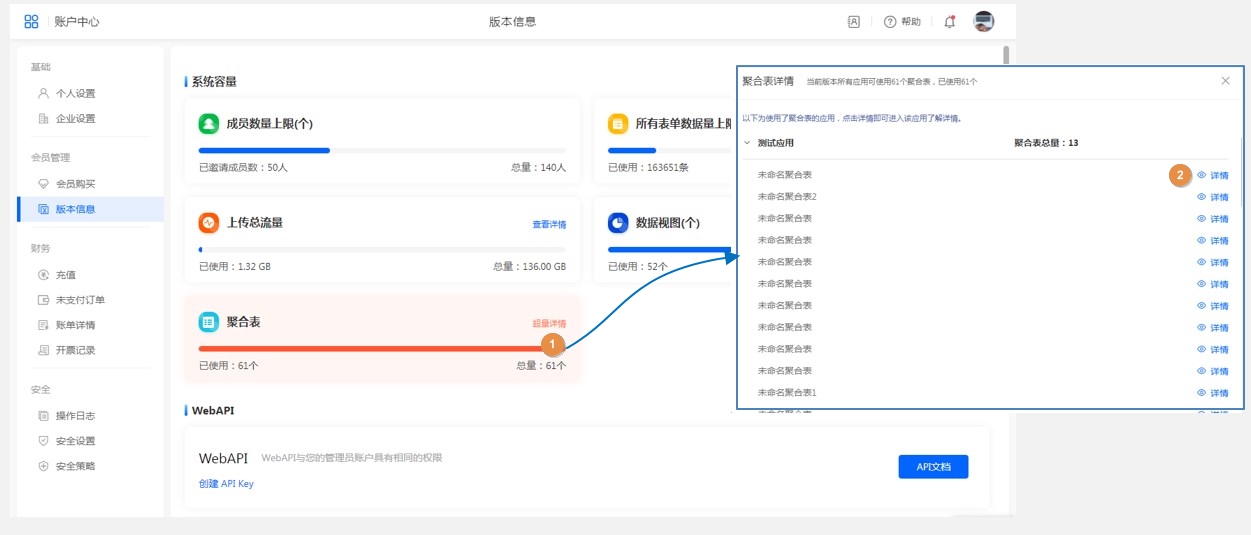Screen dimensions: 1251x535
Task: Click the teal 聚合表 card icon
Action: 208,322
